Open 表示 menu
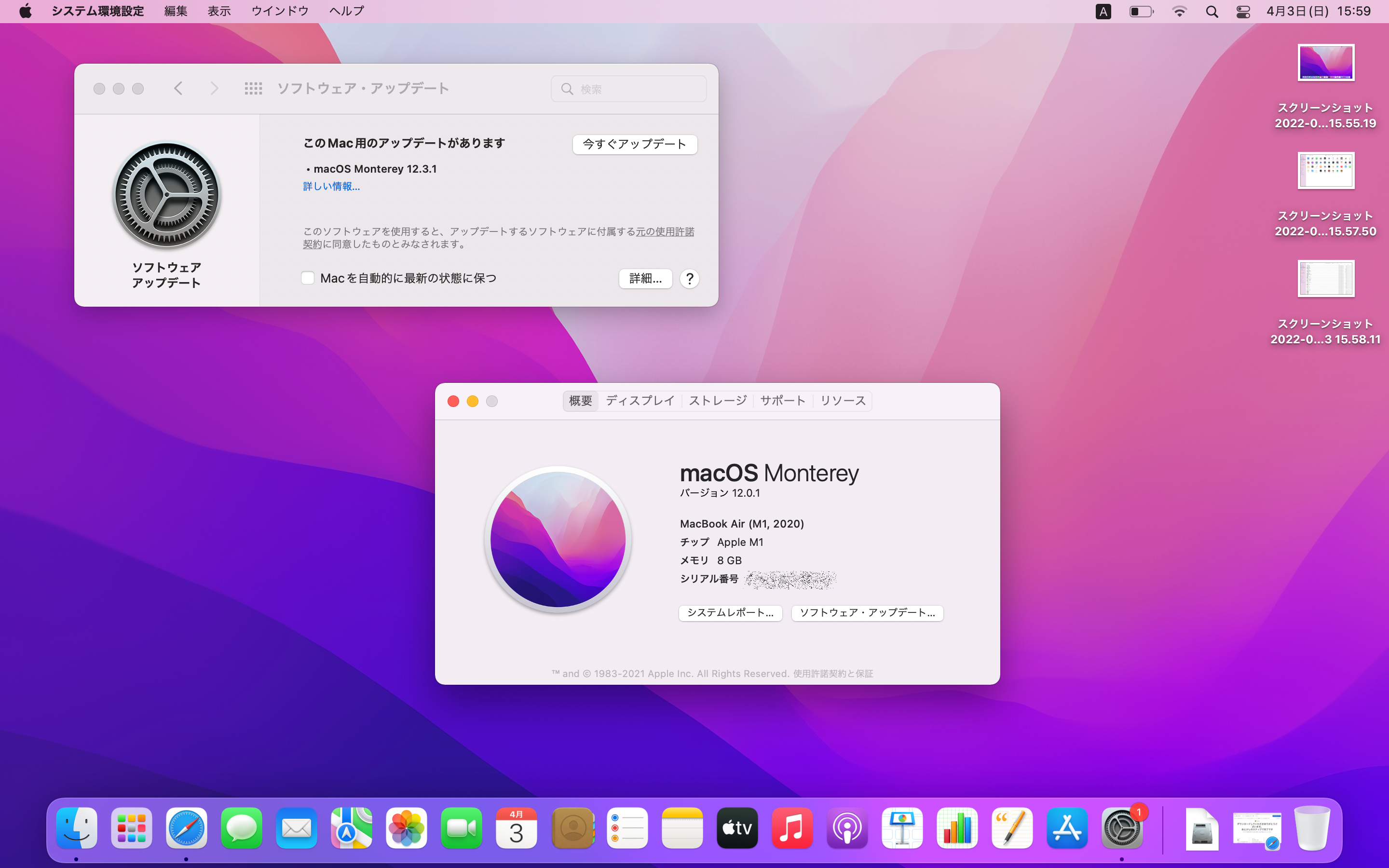Image resolution: width=1389 pixels, height=868 pixels. 218,11
